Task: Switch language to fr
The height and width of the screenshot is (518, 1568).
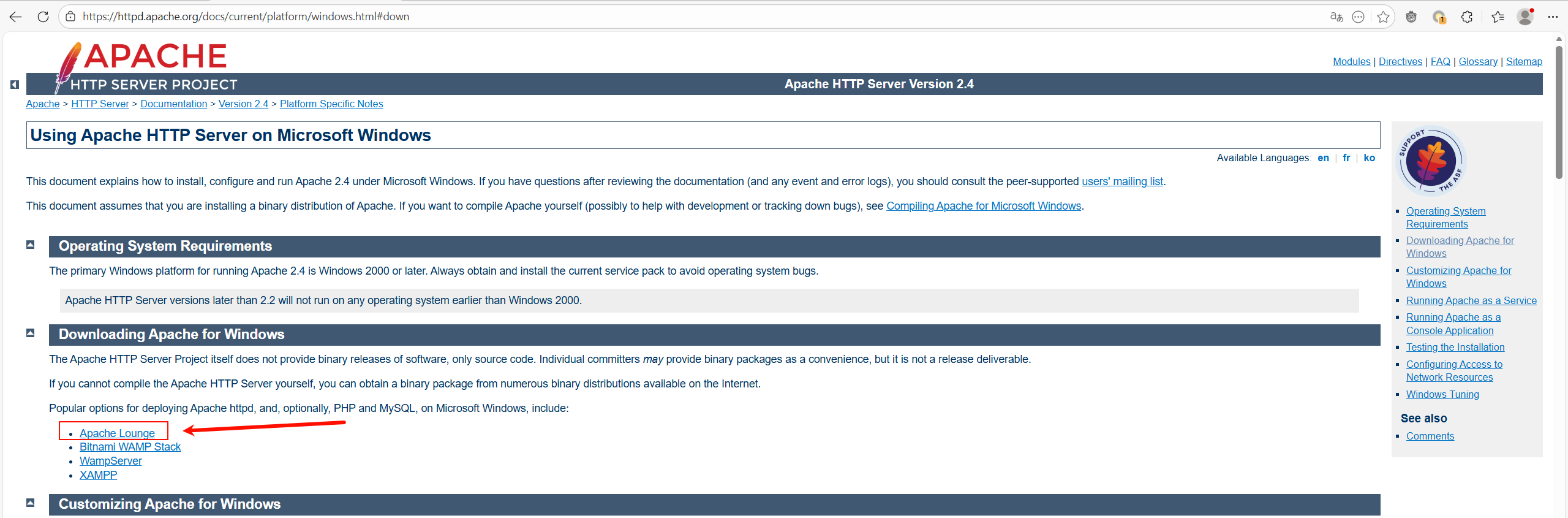Action: coord(1346,158)
